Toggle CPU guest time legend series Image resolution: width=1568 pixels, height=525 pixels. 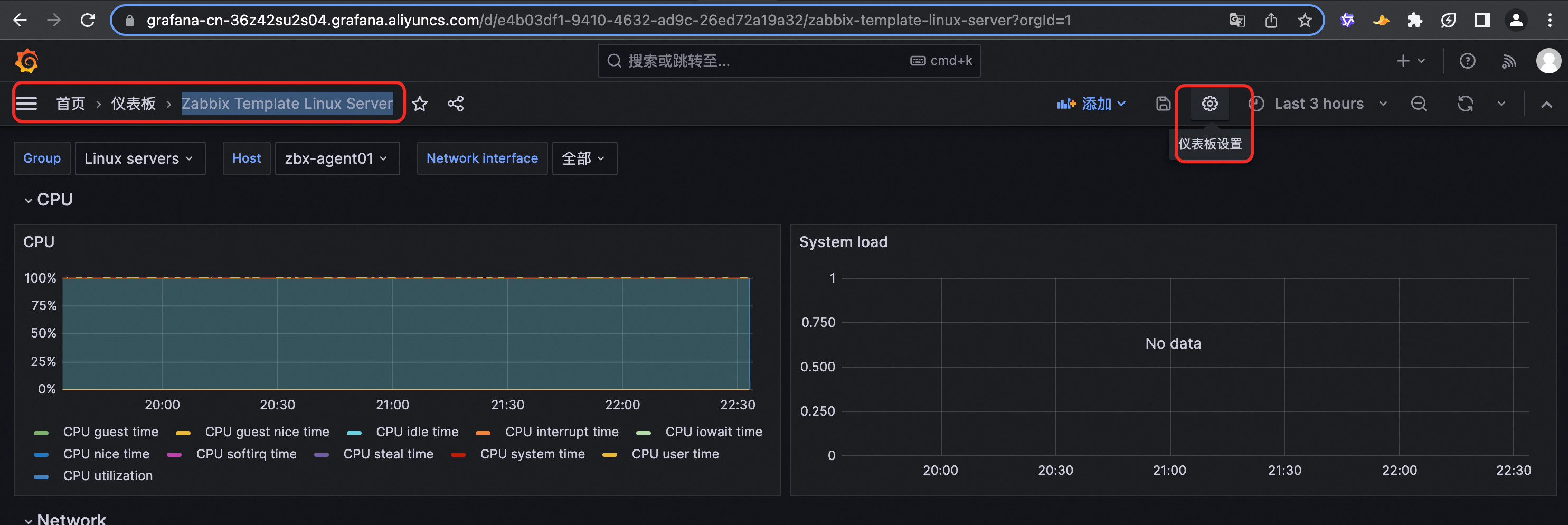point(110,432)
